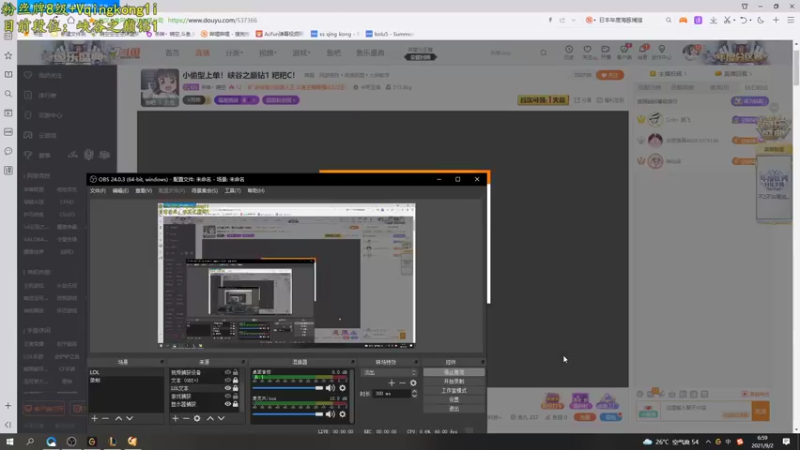Pop out the OBS Sources dock panel
The image size is (800, 450).
tap(243, 362)
